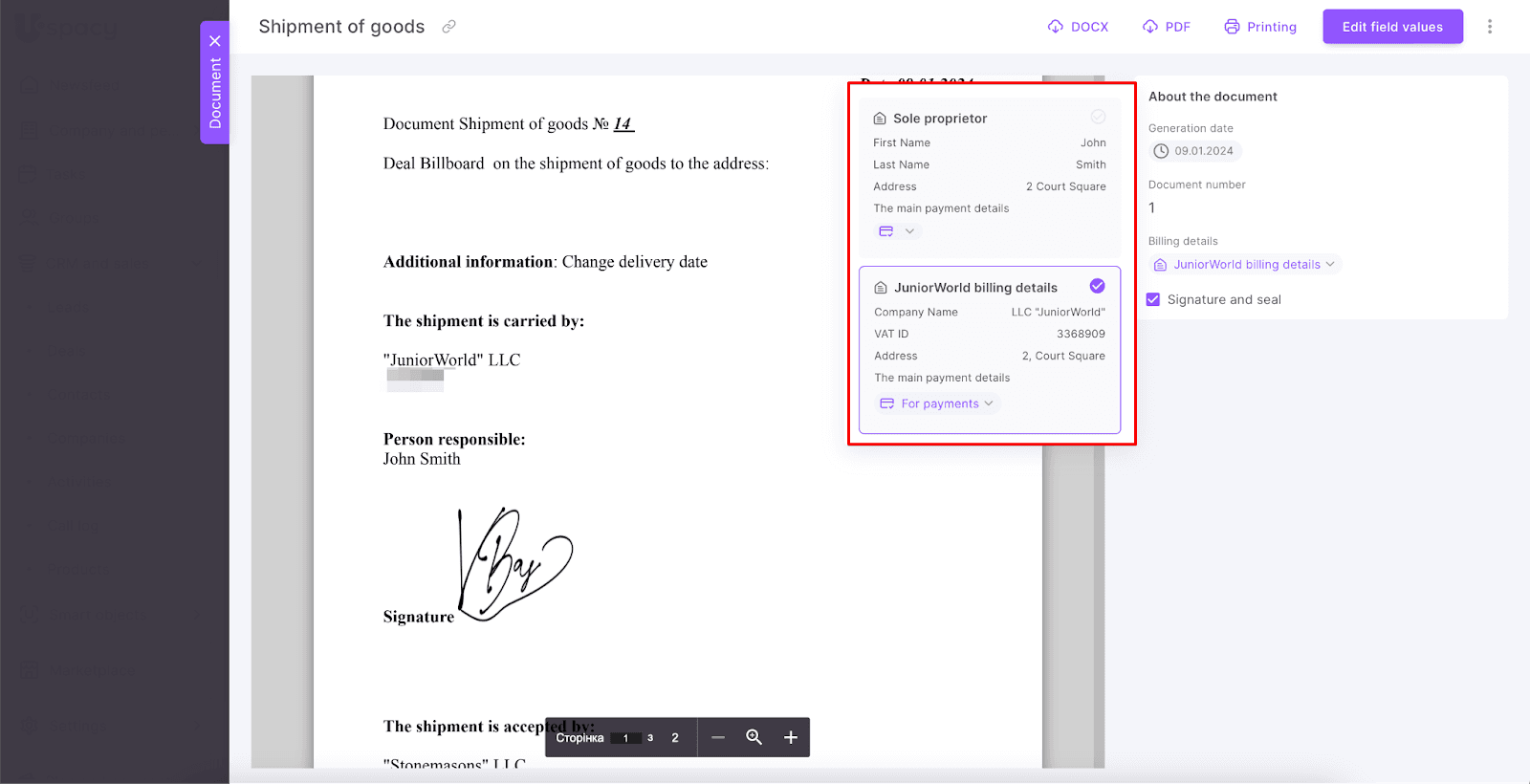Image resolution: width=1530 pixels, height=784 pixels.
Task: Copy link icon beside Shipment of goods title
Action: point(448,27)
